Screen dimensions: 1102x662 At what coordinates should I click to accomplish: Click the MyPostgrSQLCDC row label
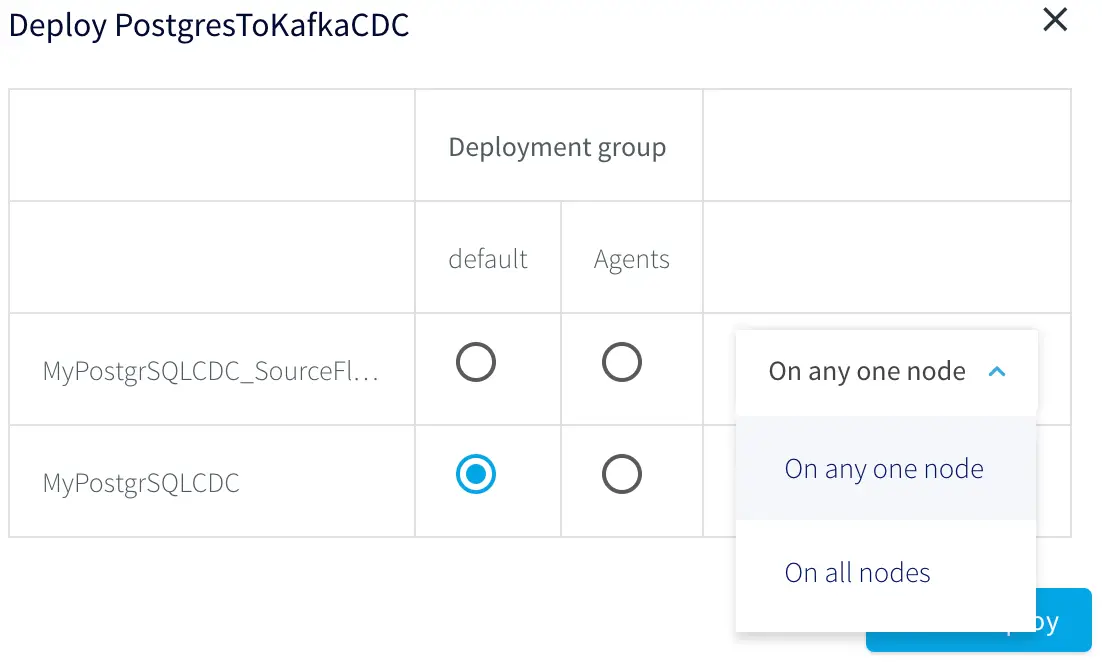pyautogui.click(x=141, y=484)
